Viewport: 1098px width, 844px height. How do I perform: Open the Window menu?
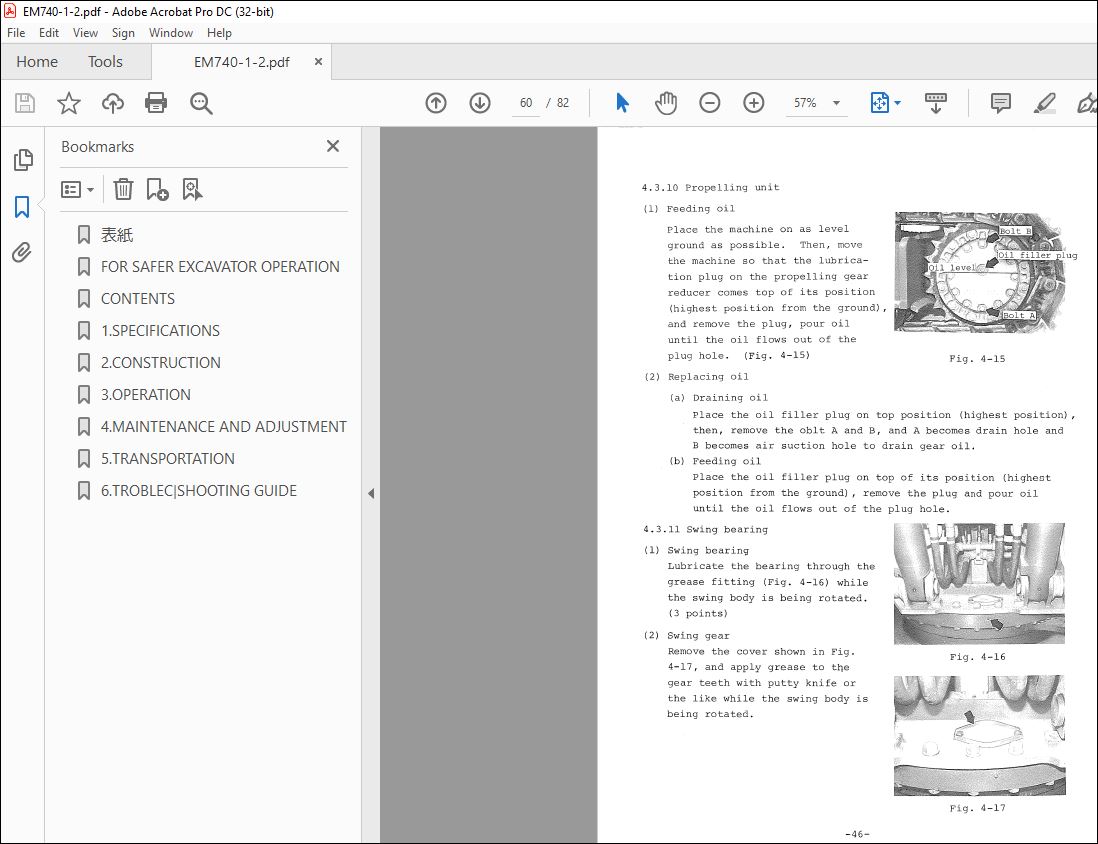point(171,33)
